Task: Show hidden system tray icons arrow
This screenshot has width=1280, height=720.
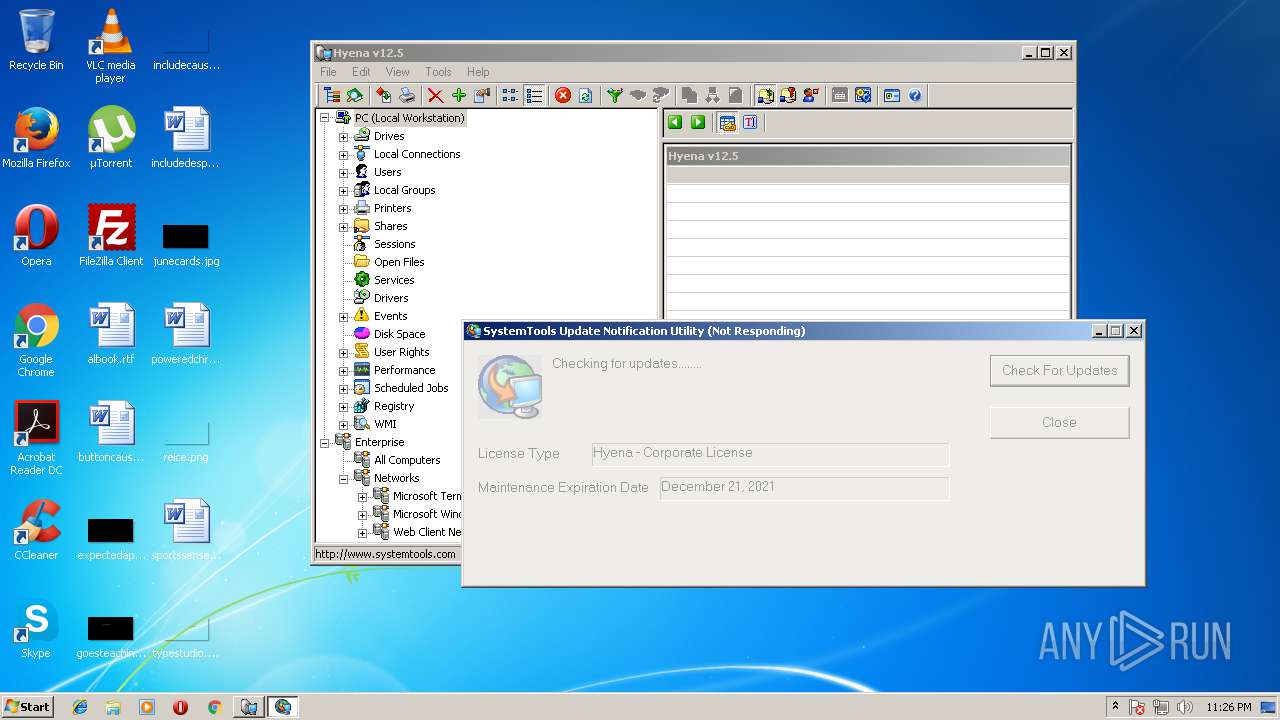Action: pos(1115,707)
